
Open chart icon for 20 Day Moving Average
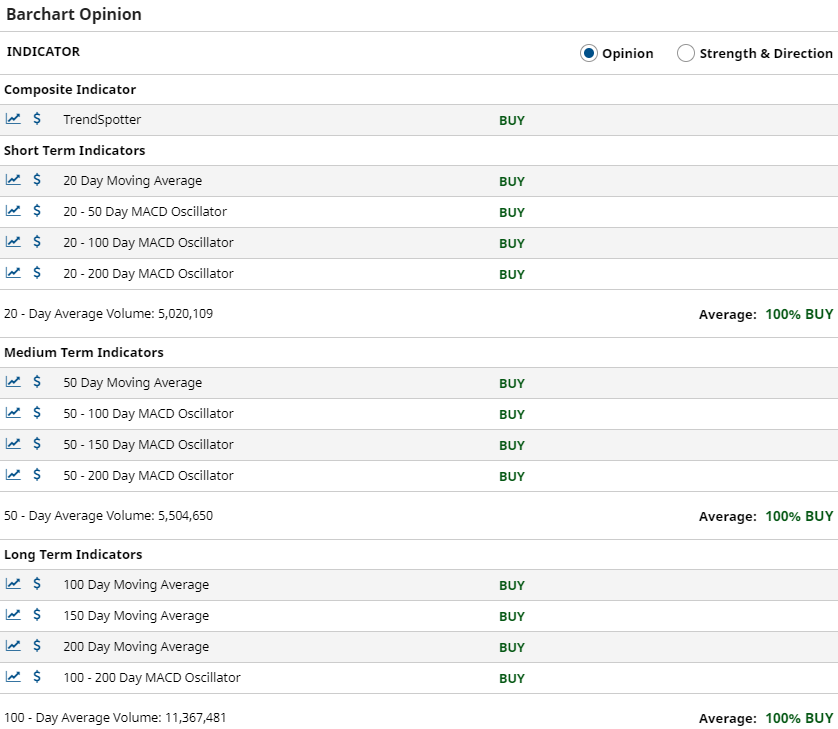tap(13, 180)
